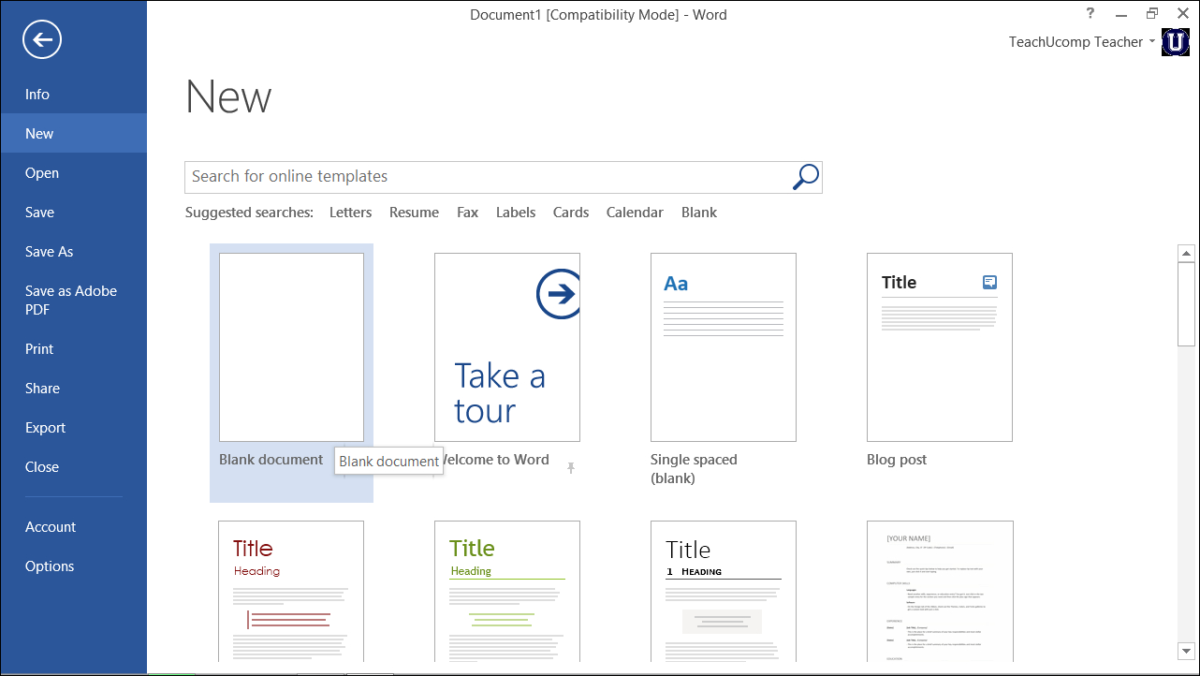The width and height of the screenshot is (1200, 676).
Task: Click the TeachUcomp "U" account logo icon
Action: click(1175, 42)
